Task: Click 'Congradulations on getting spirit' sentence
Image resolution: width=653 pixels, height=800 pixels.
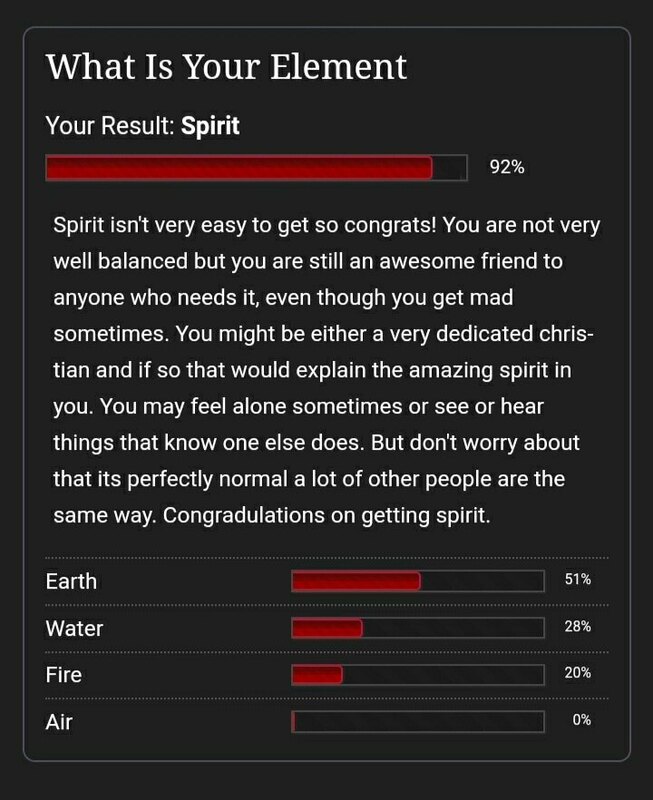Action: click(326, 515)
